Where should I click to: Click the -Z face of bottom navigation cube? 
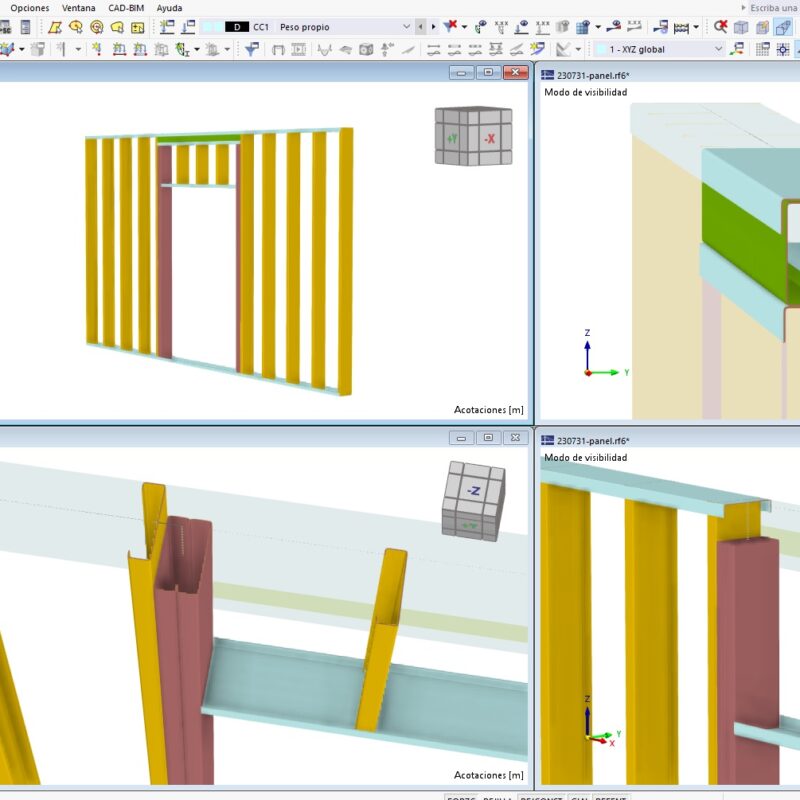pos(473,491)
